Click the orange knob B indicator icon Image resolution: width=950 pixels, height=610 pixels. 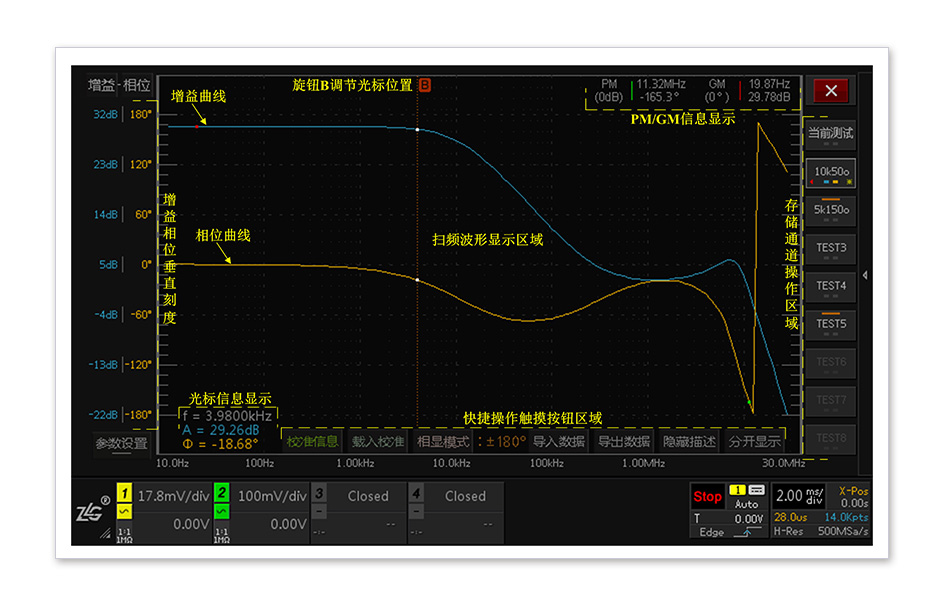click(x=425, y=86)
